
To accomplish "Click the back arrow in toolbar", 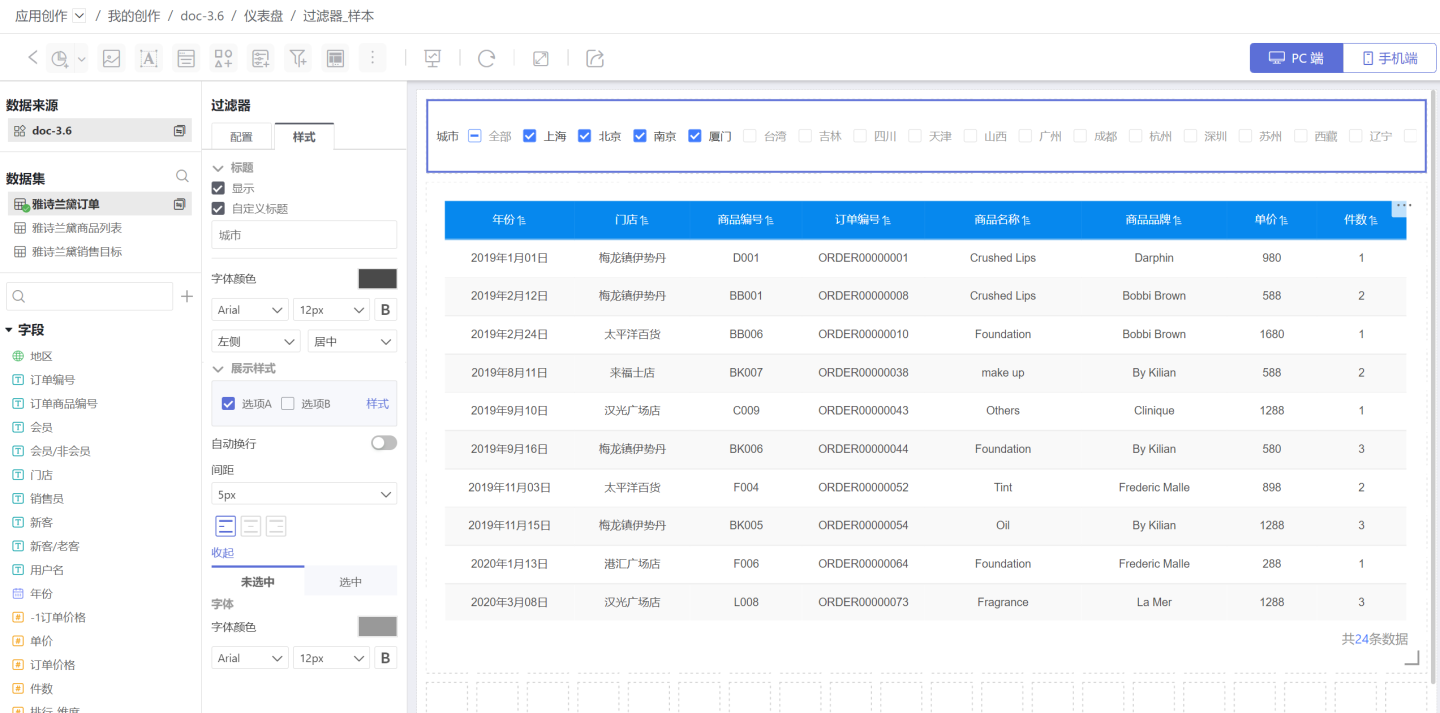I will pyautogui.click(x=32, y=58).
